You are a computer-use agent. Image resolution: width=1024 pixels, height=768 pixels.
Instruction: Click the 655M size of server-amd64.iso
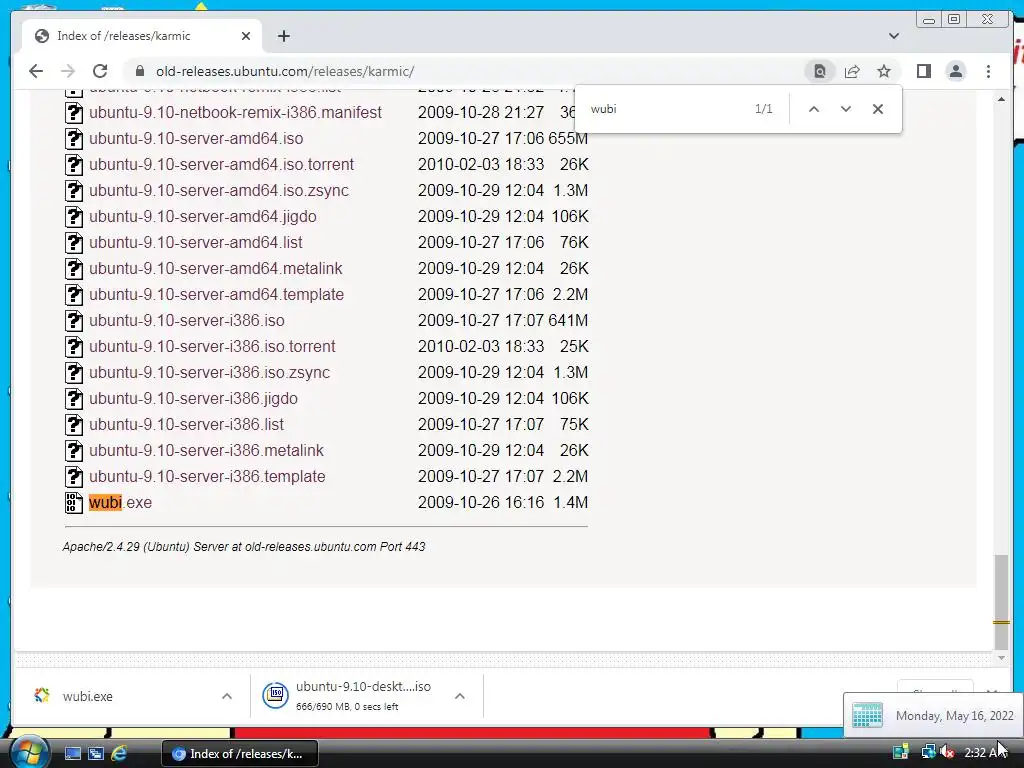(x=568, y=138)
